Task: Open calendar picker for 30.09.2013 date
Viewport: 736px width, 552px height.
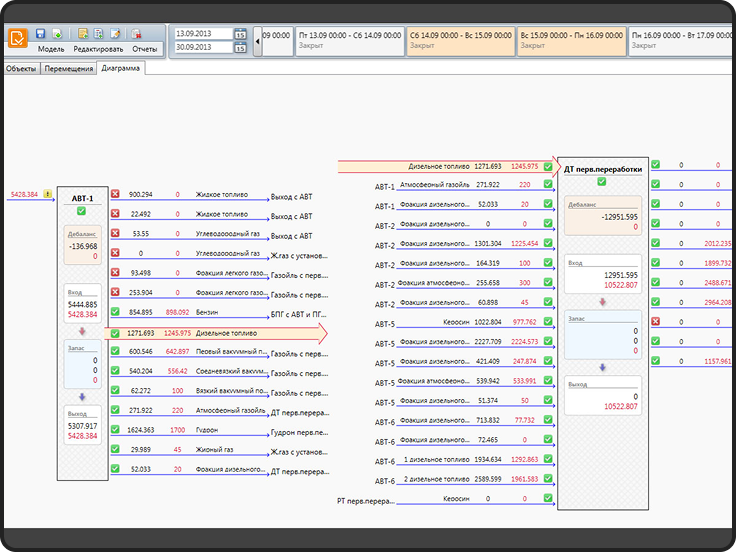Action: coord(240,48)
